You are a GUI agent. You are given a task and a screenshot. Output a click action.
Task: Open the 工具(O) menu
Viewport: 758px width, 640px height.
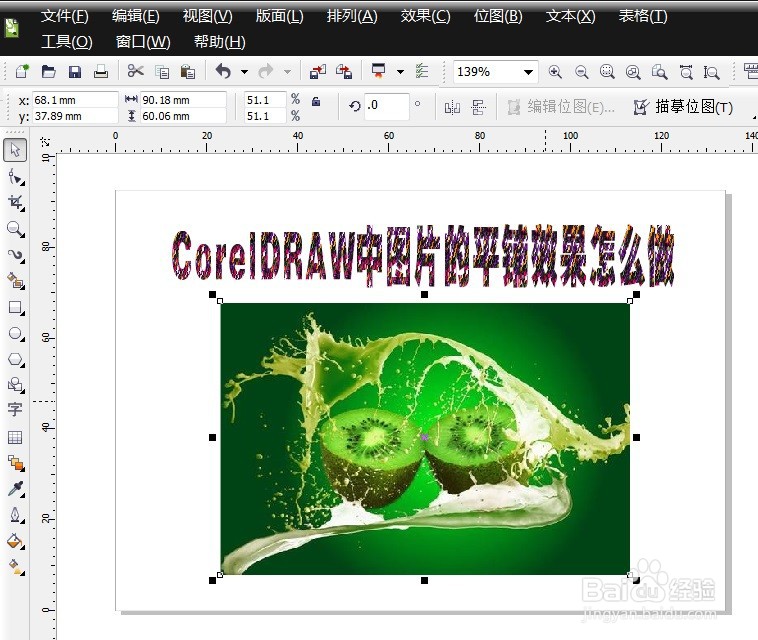(67, 42)
